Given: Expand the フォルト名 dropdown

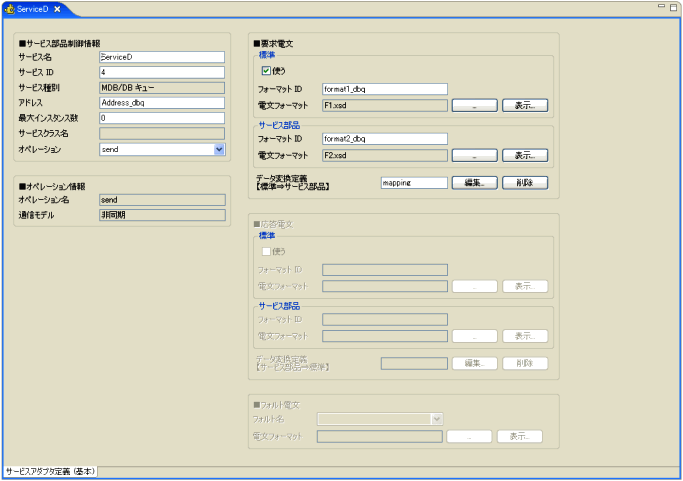Looking at the screenshot, I should [437, 419].
